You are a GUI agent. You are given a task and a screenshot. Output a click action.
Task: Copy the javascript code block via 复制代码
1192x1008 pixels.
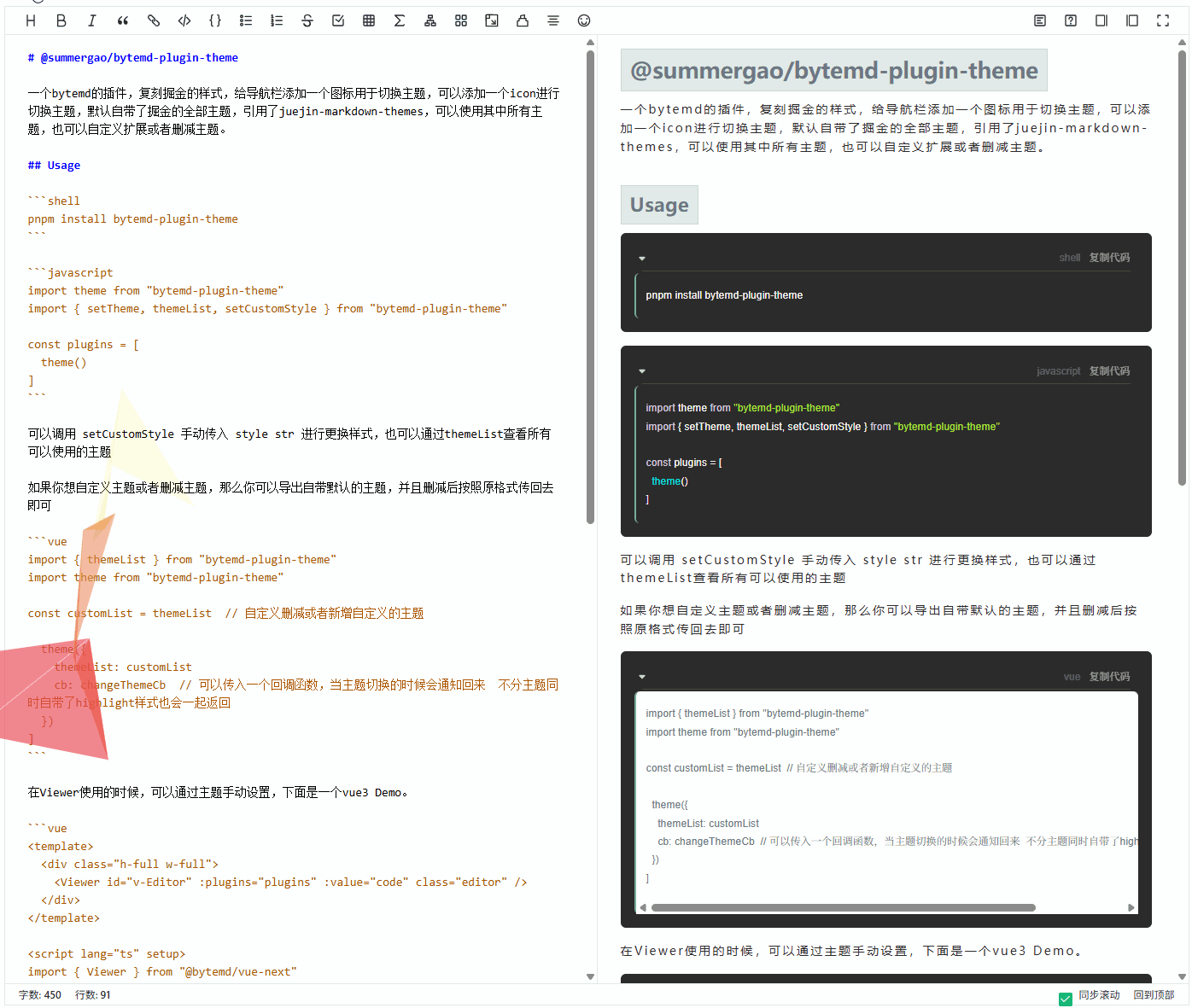1109,371
